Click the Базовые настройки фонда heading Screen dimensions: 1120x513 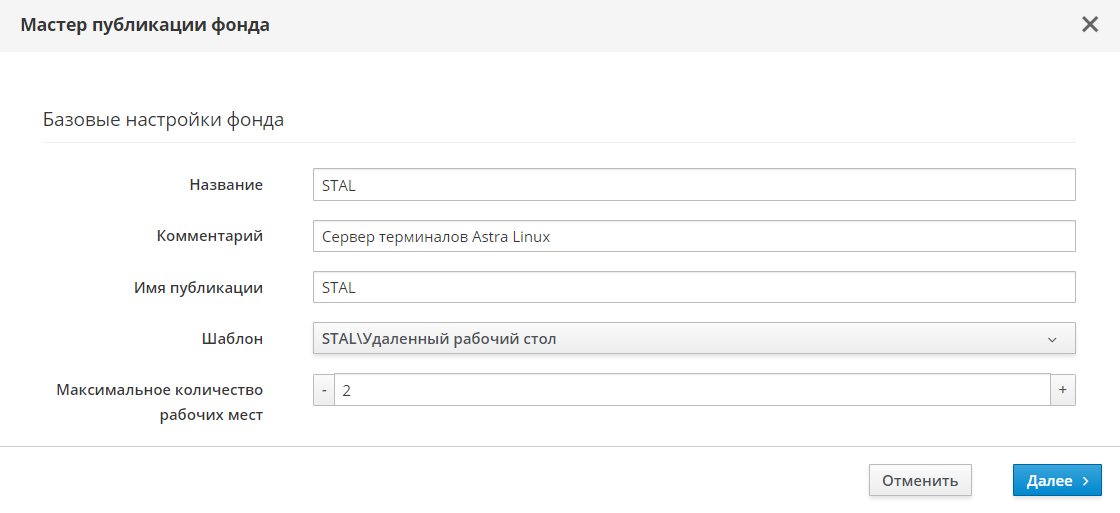[x=163, y=120]
